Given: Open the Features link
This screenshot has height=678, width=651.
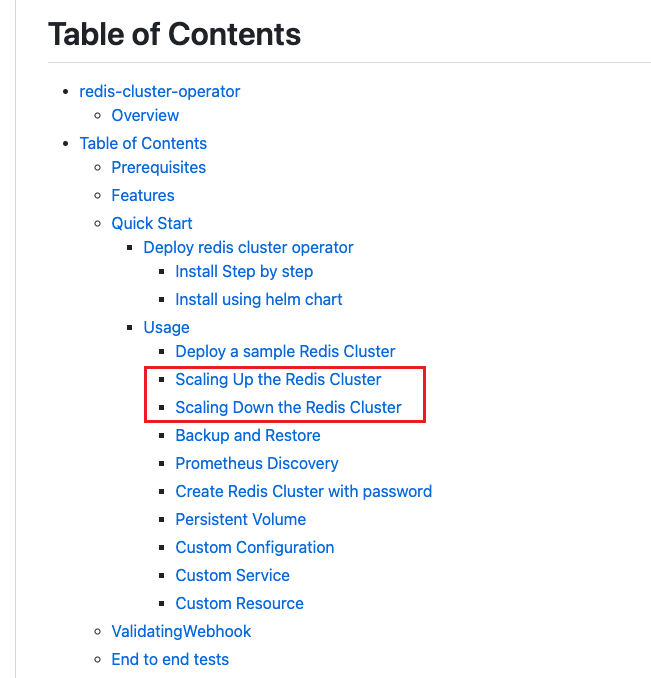Looking at the screenshot, I should pyautogui.click(x=143, y=195).
